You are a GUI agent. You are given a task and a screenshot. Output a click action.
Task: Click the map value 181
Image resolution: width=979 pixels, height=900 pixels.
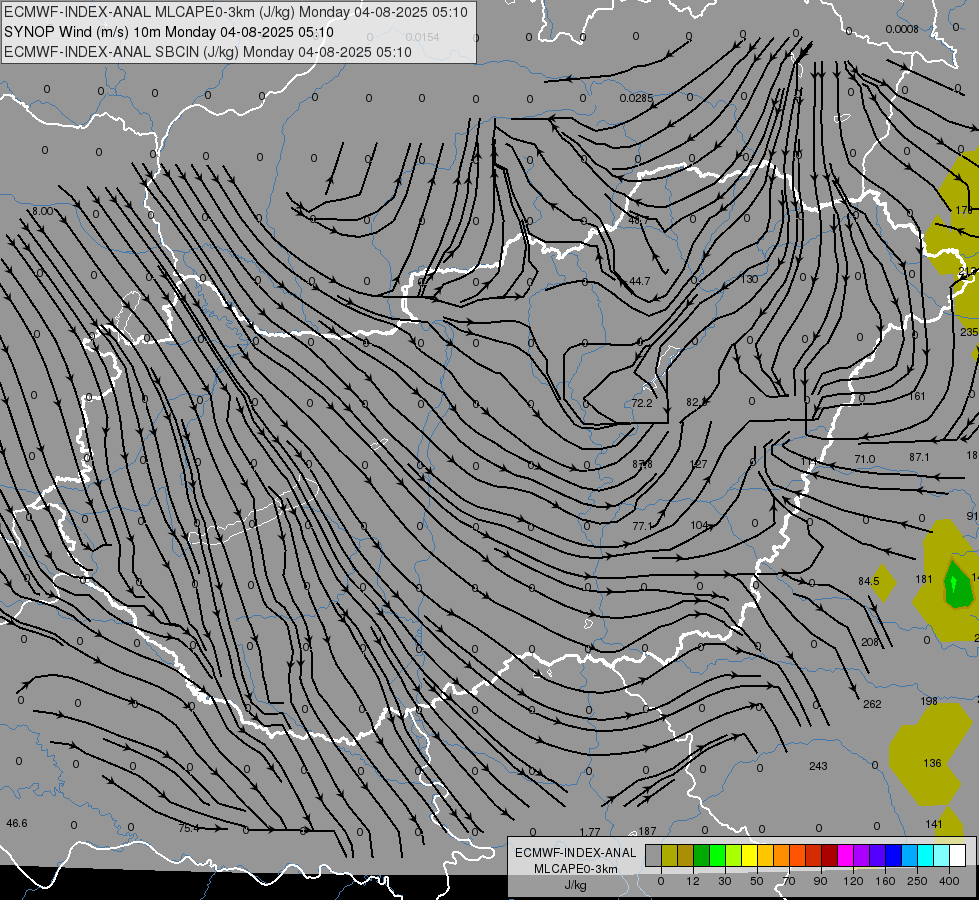pos(924,580)
